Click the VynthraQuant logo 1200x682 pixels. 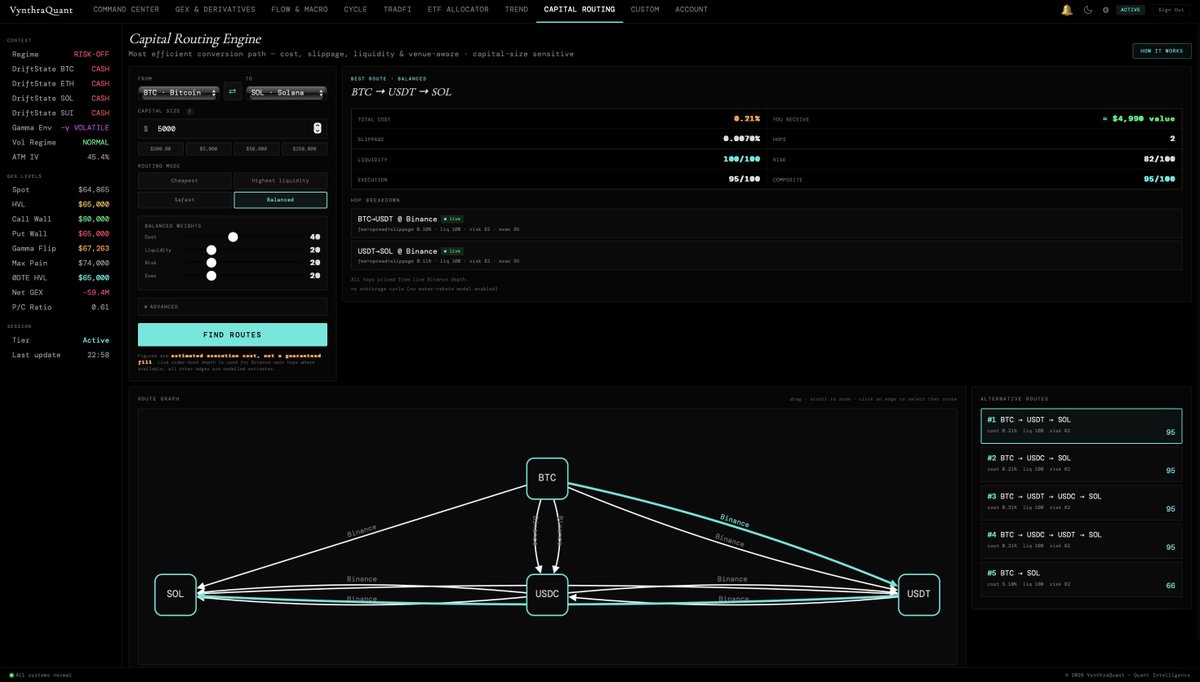(41, 9)
